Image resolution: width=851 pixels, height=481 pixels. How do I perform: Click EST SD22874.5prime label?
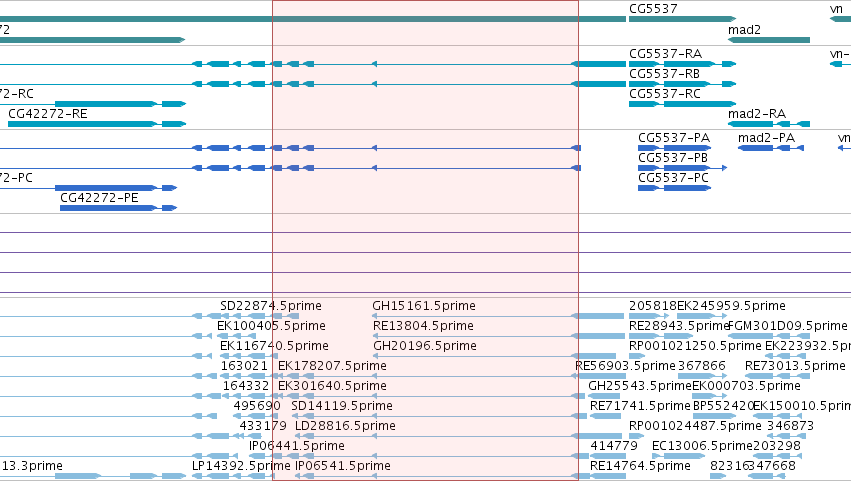point(271,306)
